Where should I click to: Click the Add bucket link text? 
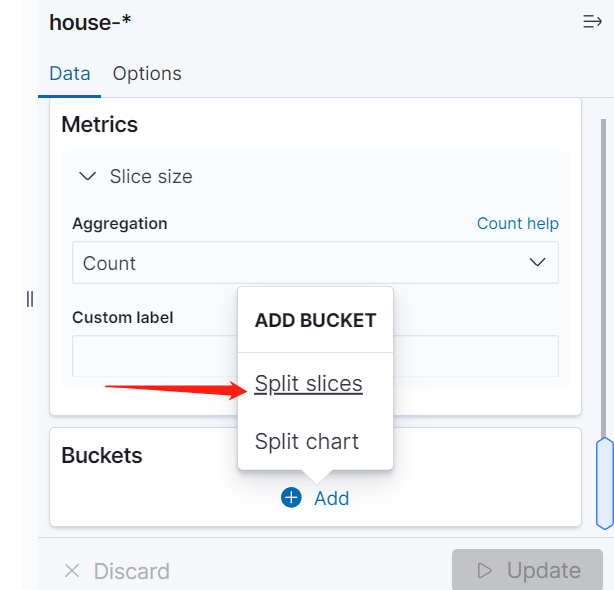point(332,498)
